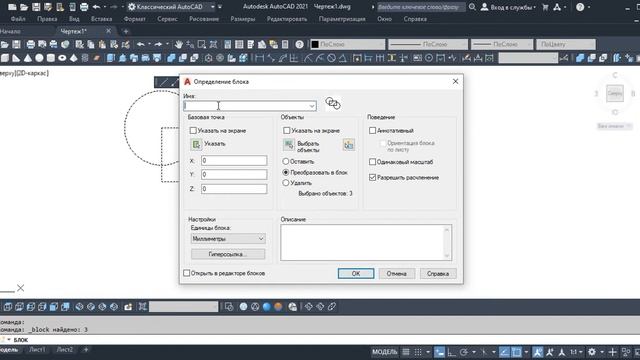The width and height of the screenshot is (640, 360).
Task: Open 'Классический AutoCAD' workspace dropdown
Action: click(171, 7)
